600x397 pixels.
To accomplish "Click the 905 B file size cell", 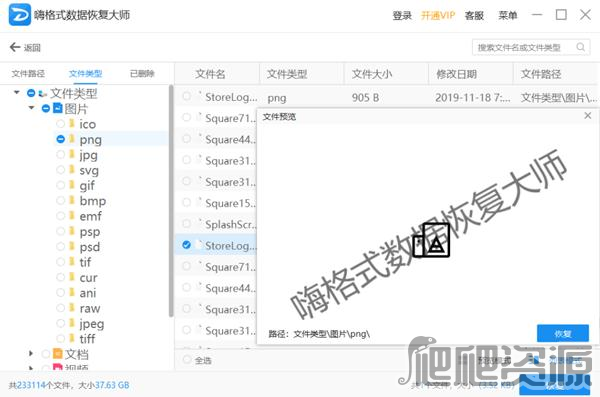I will pos(365,98).
